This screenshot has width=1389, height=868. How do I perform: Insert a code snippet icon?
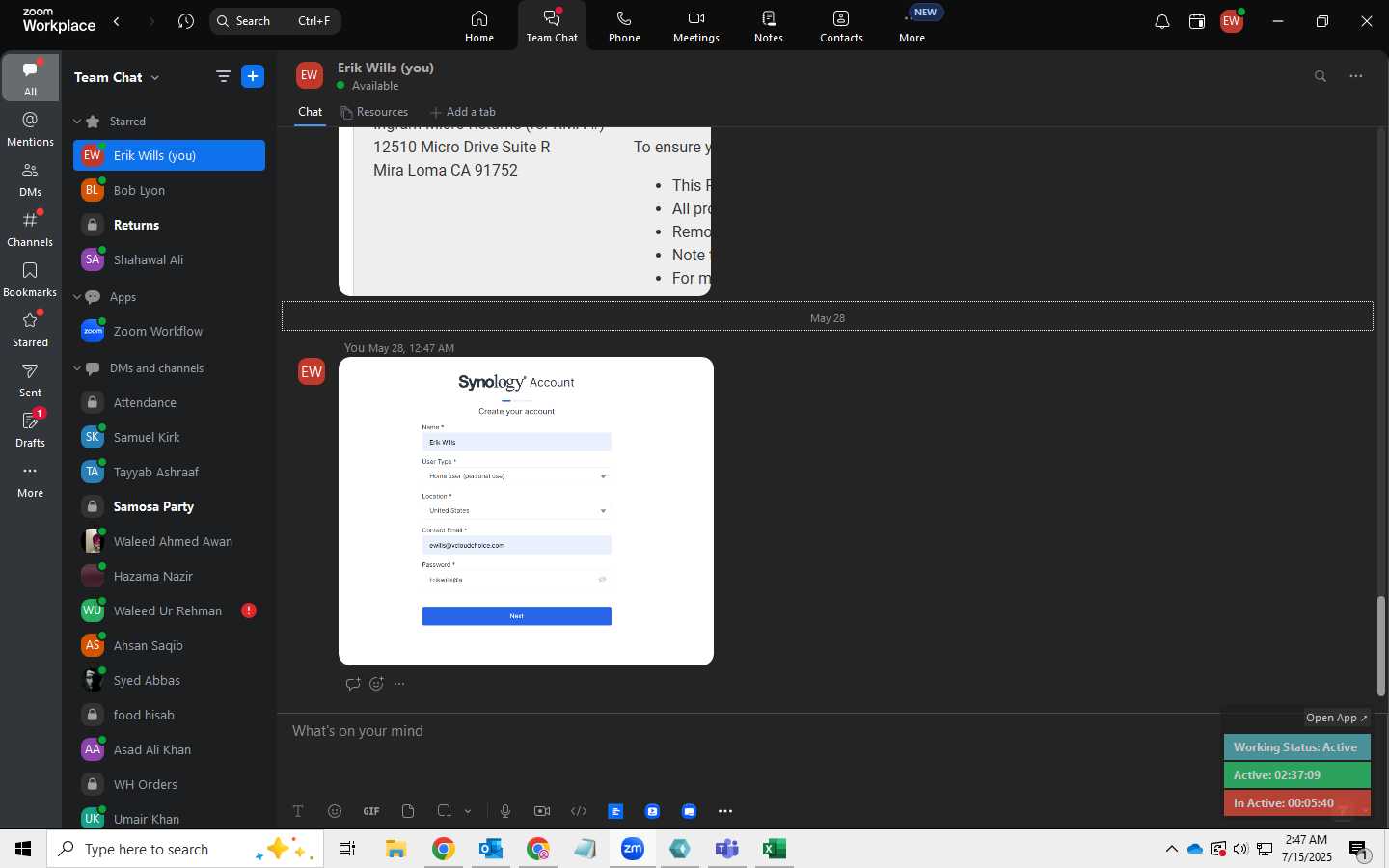coord(579,811)
